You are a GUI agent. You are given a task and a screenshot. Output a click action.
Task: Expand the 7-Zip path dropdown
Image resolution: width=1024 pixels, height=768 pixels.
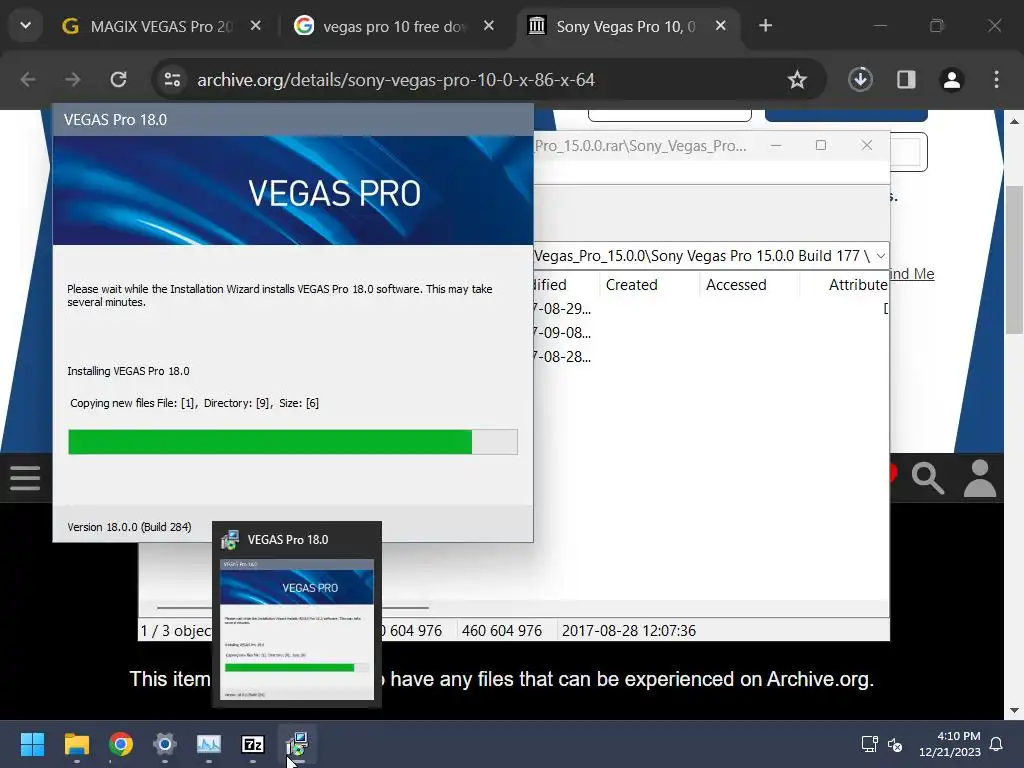pyautogui.click(x=880, y=256)
